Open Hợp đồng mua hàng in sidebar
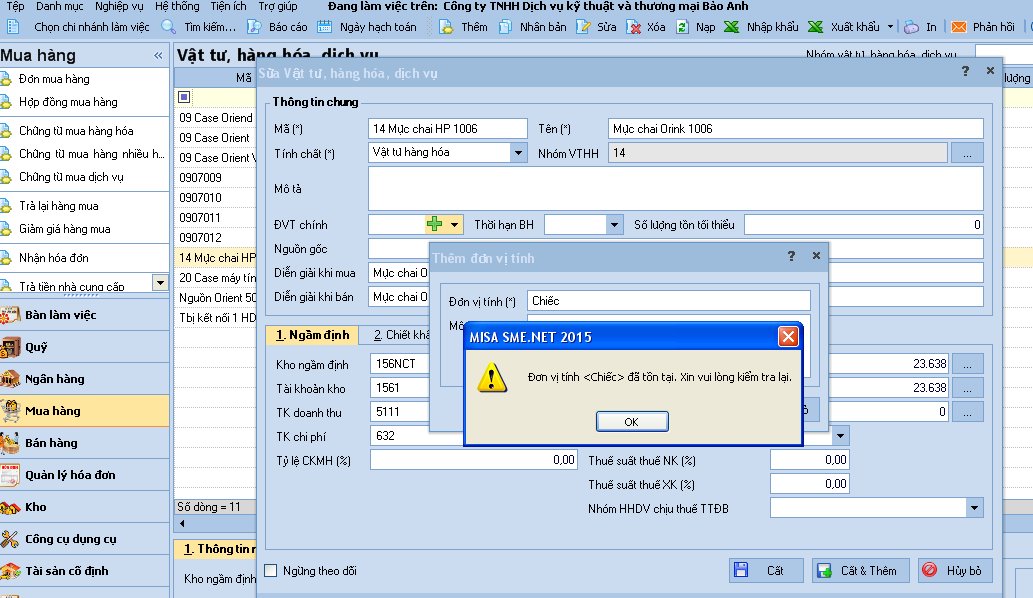Viewport: 1033px width, 598px height. tap(68, 102)
